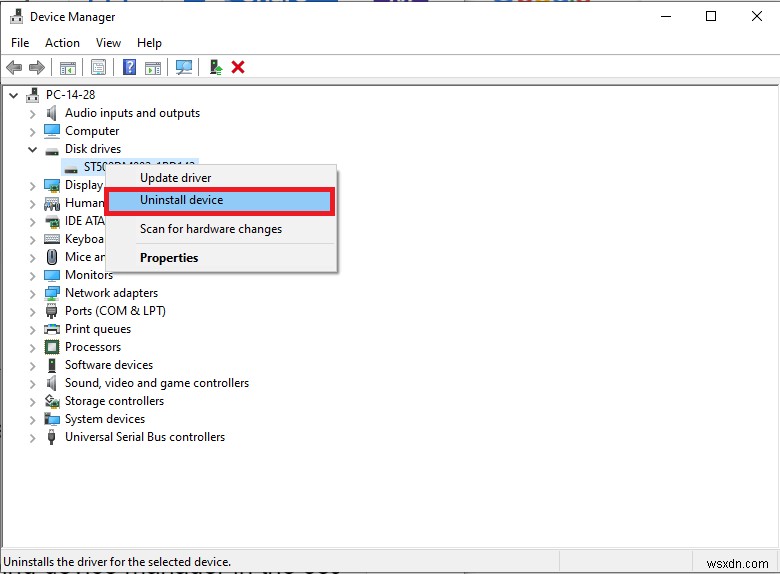This screenshot has width=780, height=574.
Task: Toggle the Show/Hide Action Pane icon
Action: 153,67
